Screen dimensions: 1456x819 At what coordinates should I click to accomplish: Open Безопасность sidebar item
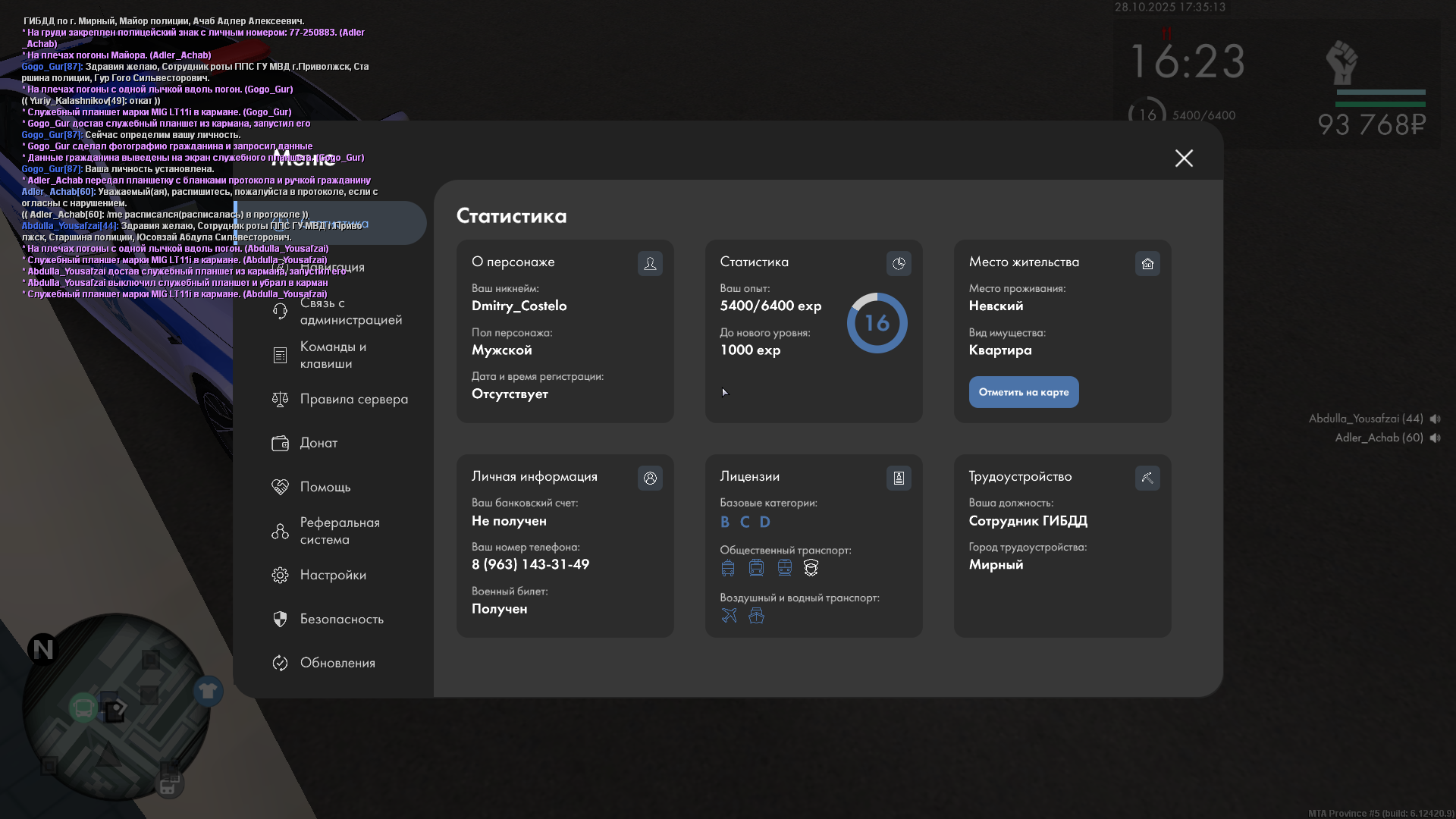pyautogui.click(x=341, y=620)
